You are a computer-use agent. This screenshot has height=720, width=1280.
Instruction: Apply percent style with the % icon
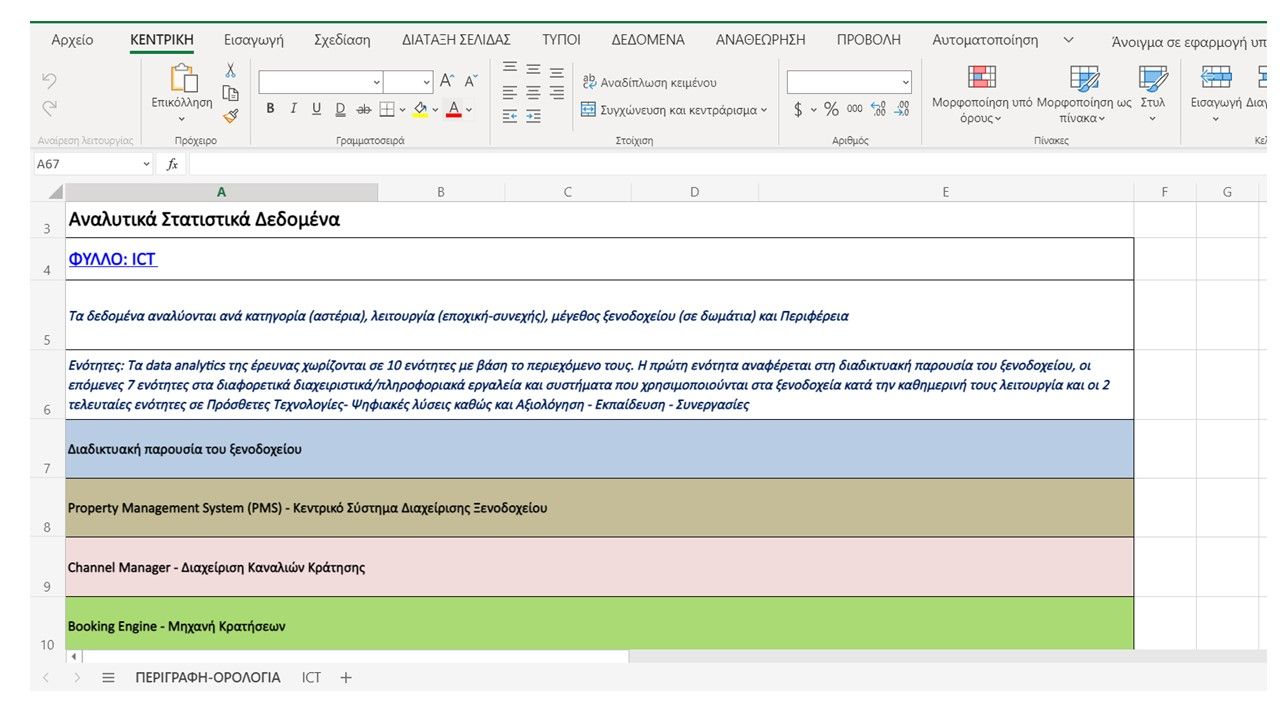coord(831,109)
